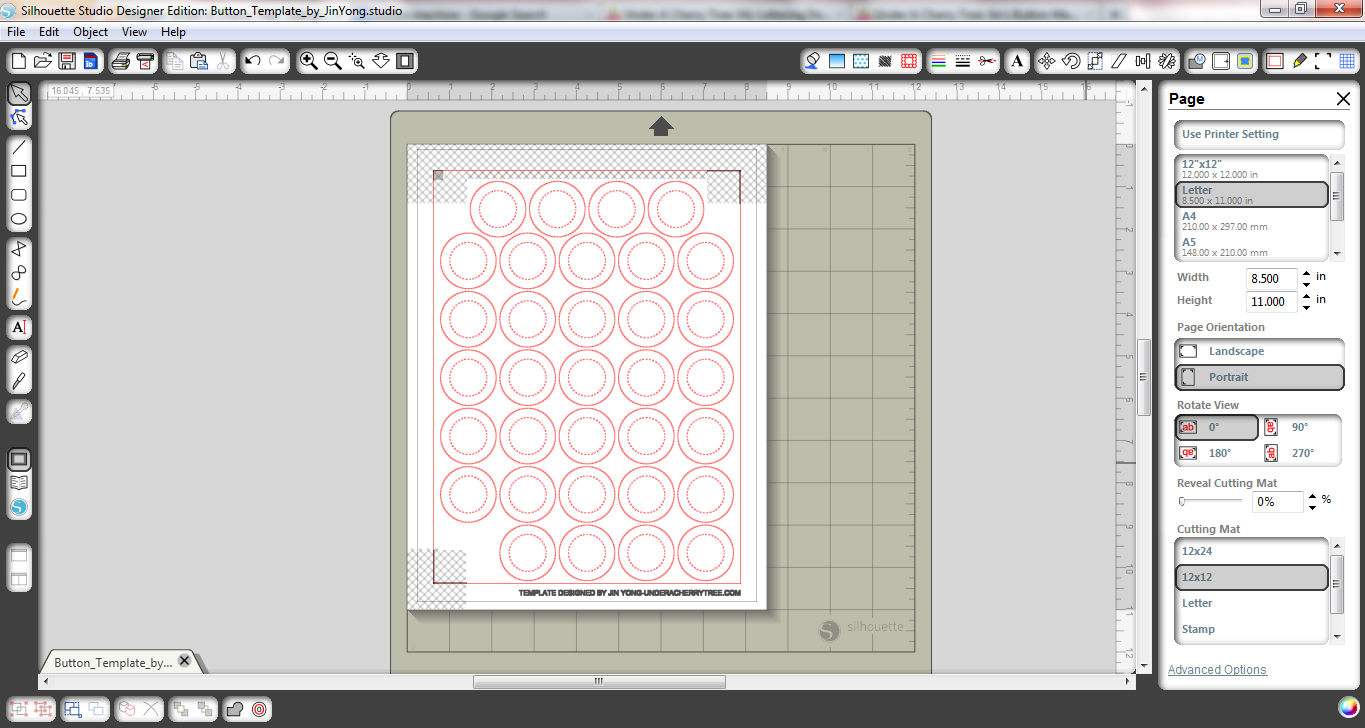Click inside the page Width input field

tap(1271, 277)
